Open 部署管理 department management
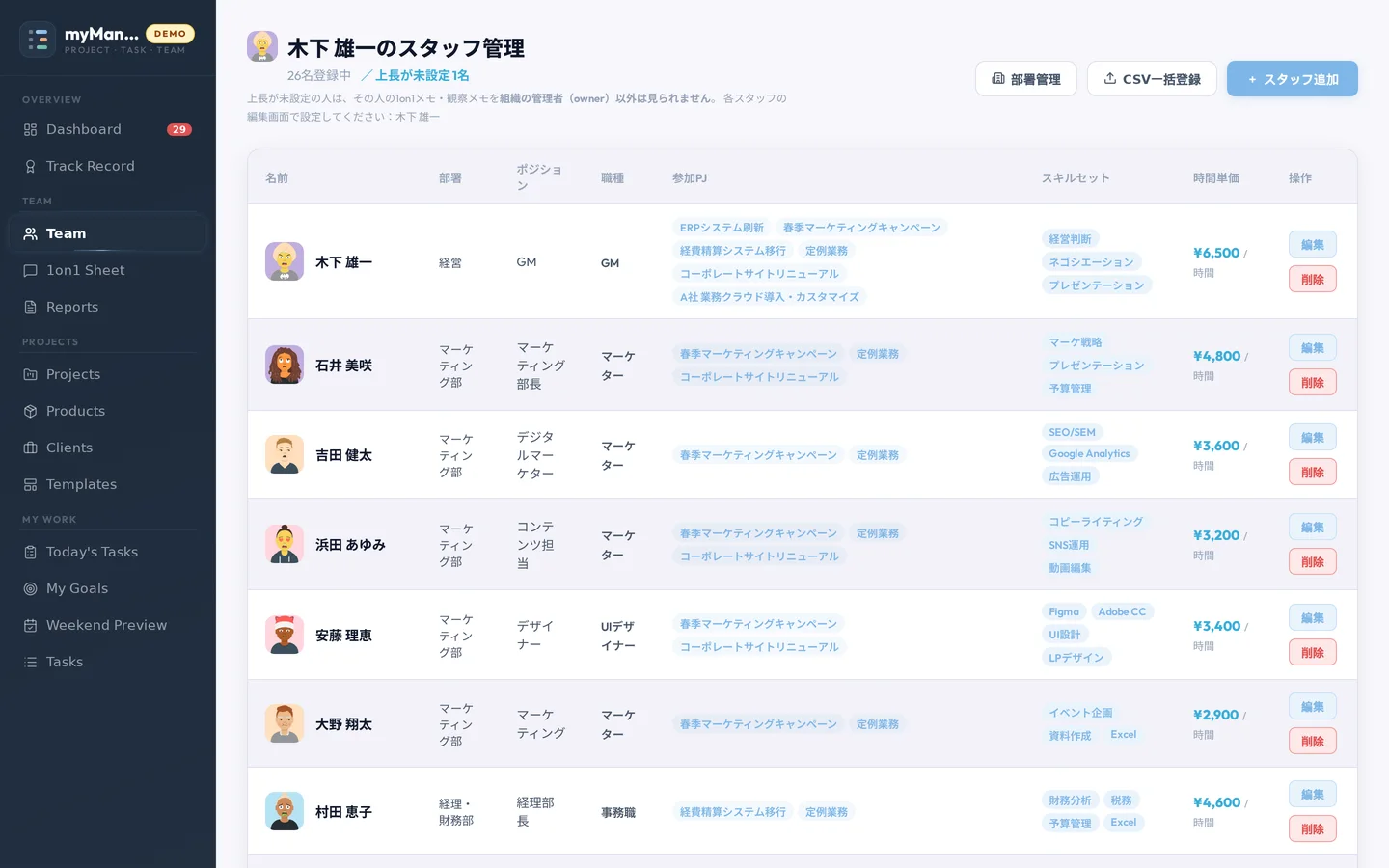The height and width of the screenshot is (868, 1389). (1026, 79)
